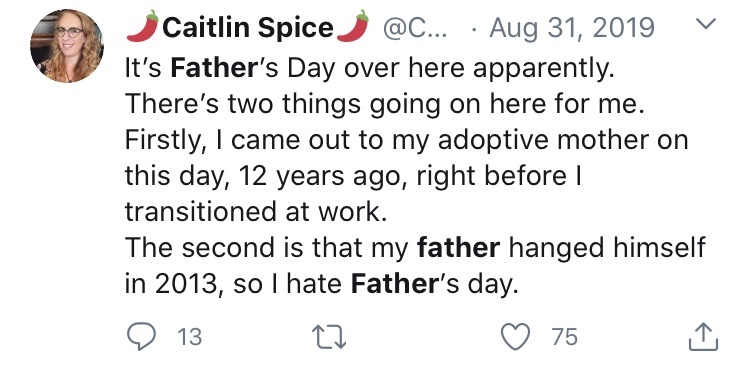Click the reply speech bubble icon
The width and height of the screenshot is (750, 376).
[141, 336]
